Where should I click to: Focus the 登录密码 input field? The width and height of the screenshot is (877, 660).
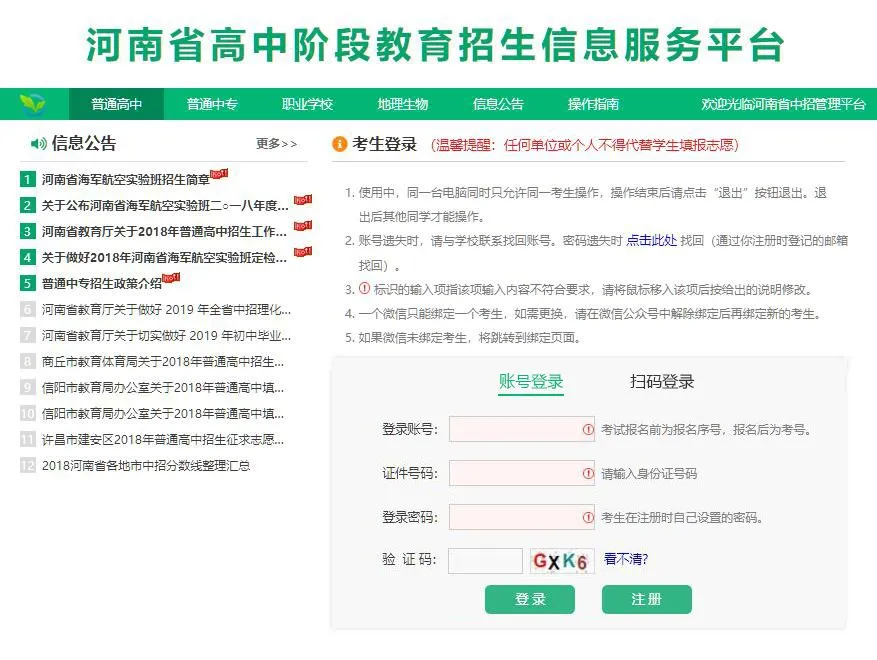click(522, 517)
